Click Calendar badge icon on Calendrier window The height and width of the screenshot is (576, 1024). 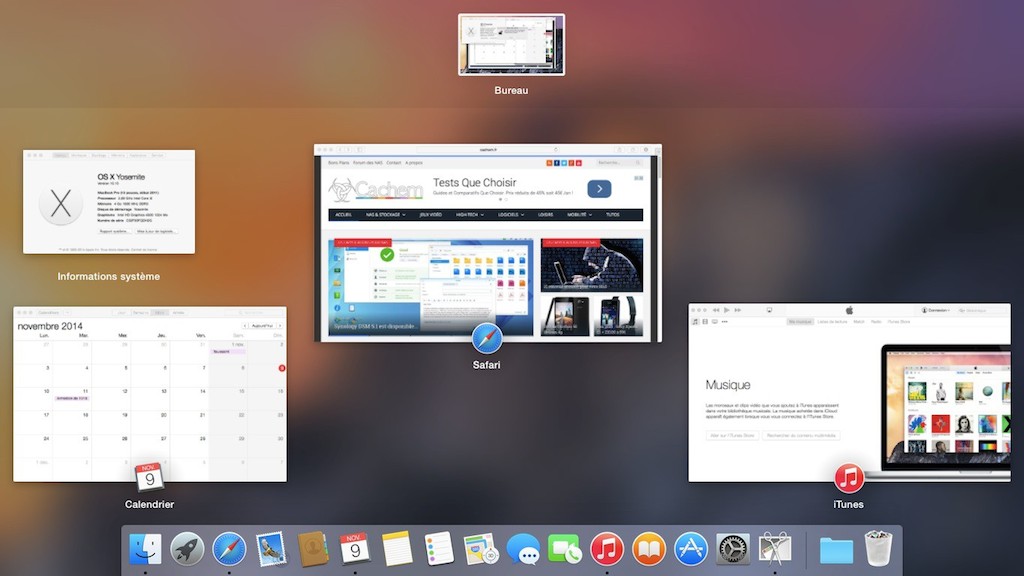tap(150, 477)
